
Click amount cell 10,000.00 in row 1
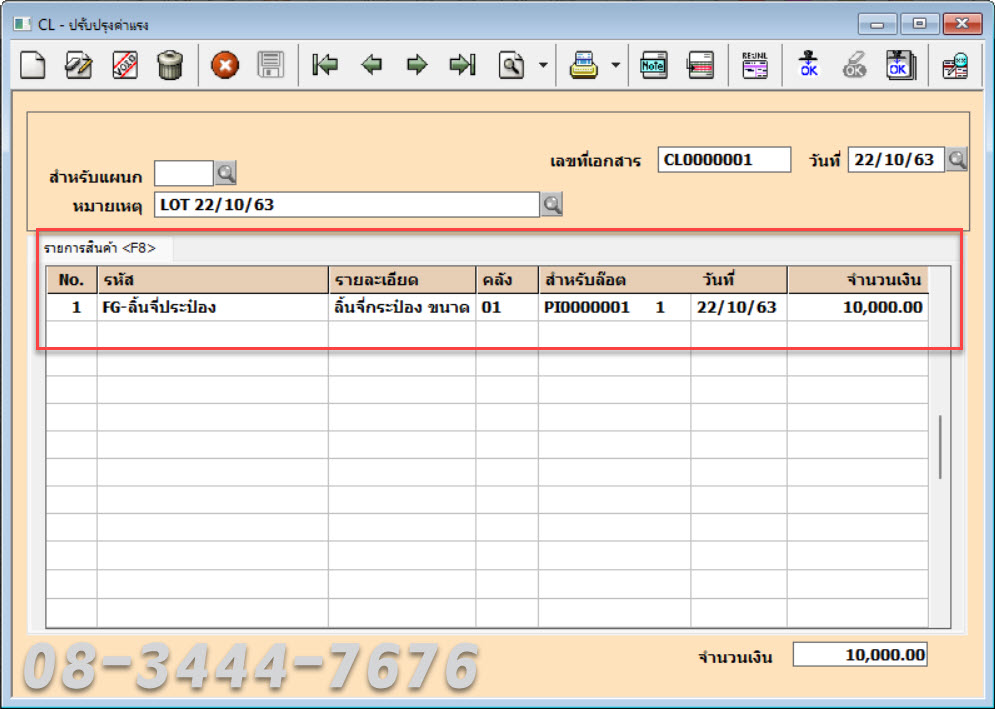point(858,307)
